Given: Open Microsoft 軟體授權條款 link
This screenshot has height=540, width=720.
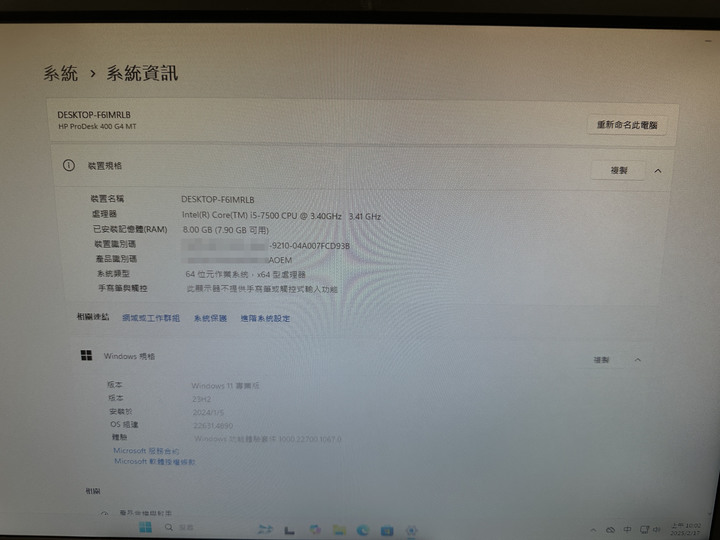Looking at the screenshot, I should click(x=154, y=461).
